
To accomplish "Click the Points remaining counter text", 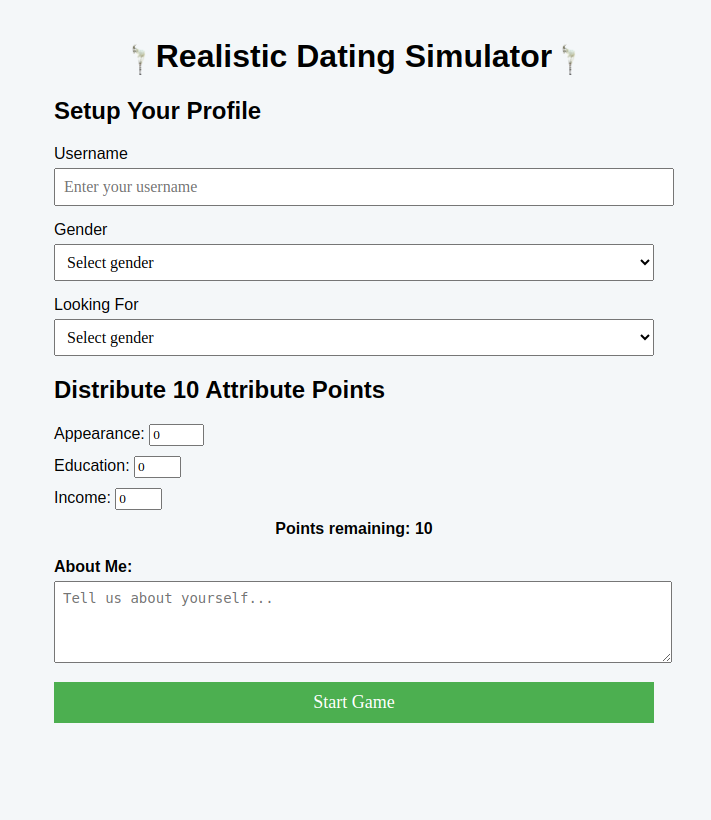I will [x=353, y=528].
